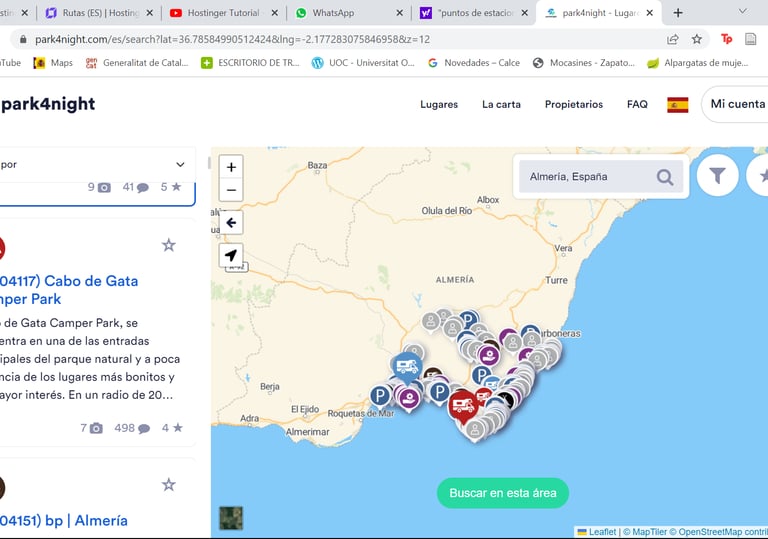This screenshot has height=539, width=768.
Task: Zoom out on the map
Action: [231, 190]
